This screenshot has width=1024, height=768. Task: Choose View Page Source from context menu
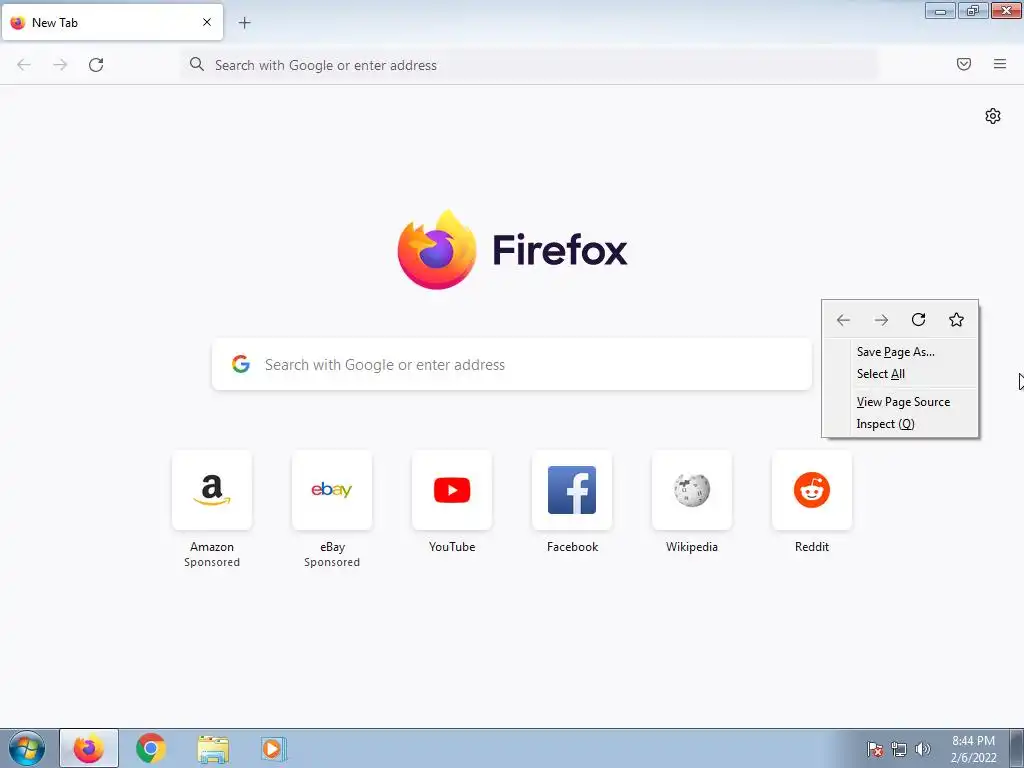(900, 402)
